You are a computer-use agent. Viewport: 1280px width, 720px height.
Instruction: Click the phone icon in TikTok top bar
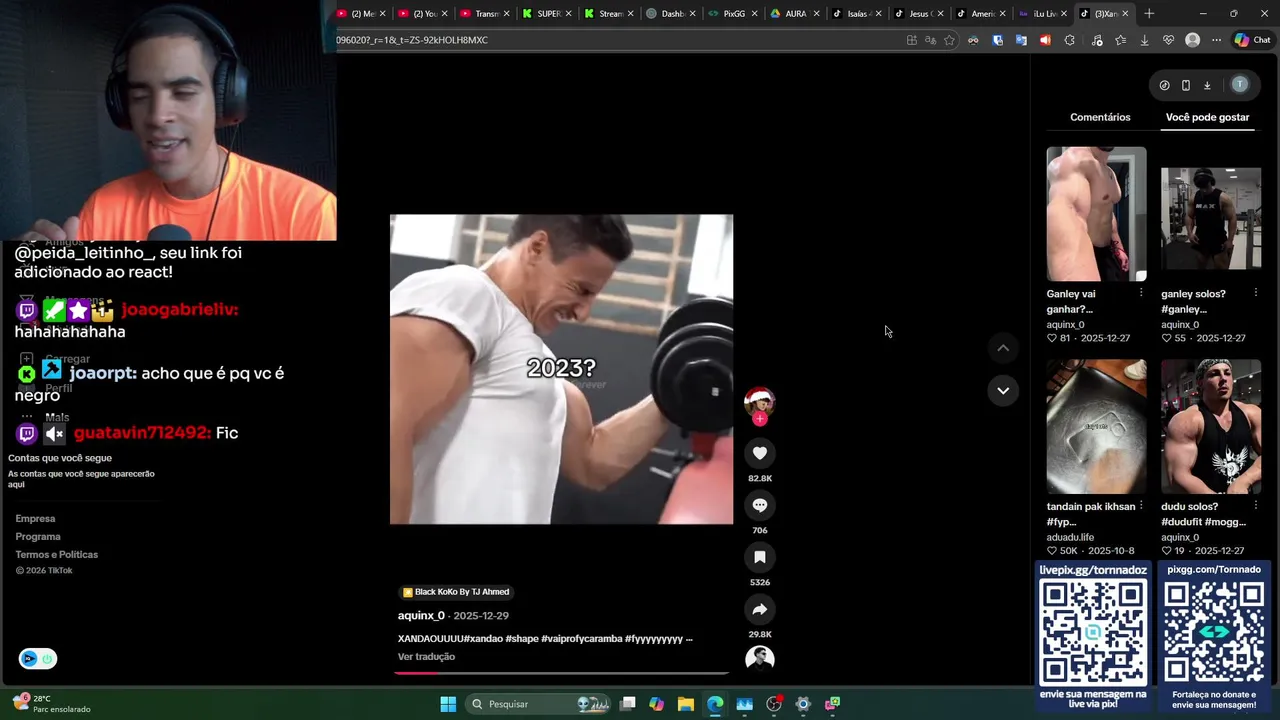point(1186,85)
